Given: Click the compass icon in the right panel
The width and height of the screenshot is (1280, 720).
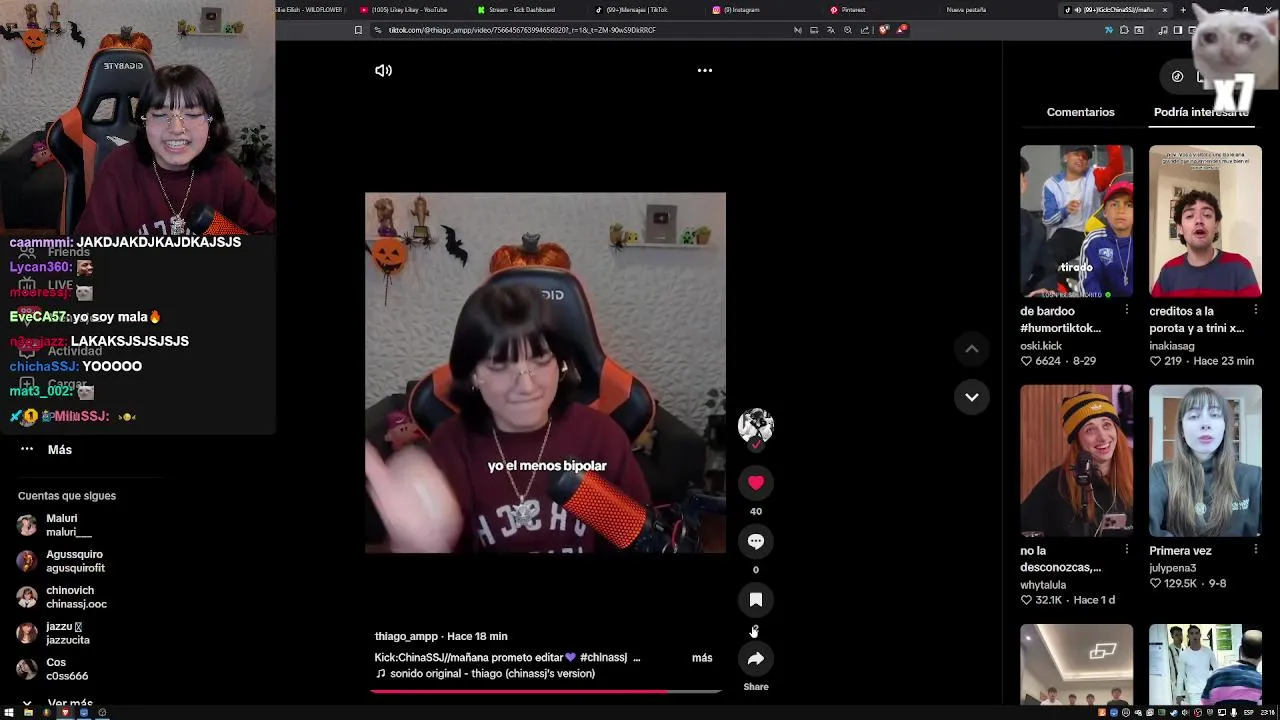Looking at the screenshot, I should (1177, 76).
